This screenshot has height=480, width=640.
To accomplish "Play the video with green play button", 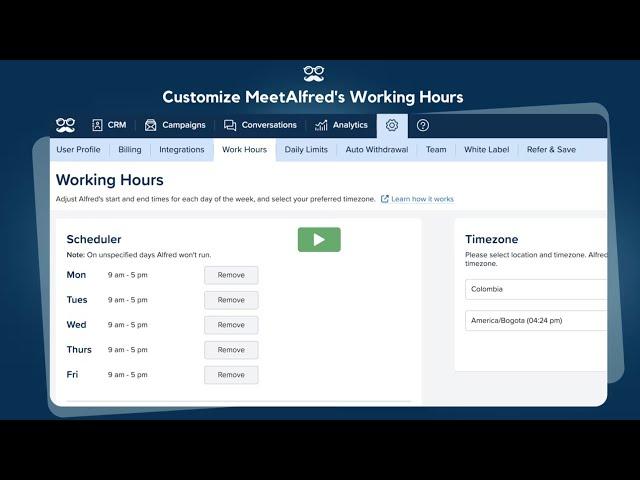I will click(x=319, y=240).
